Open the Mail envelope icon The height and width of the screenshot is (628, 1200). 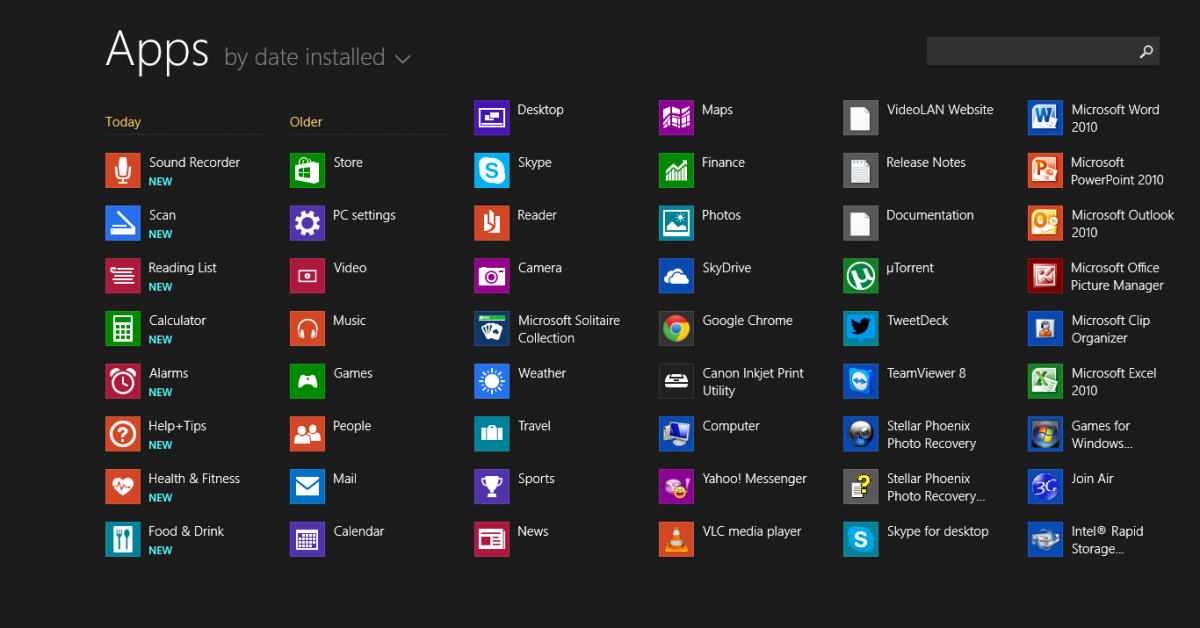pos(307,486)
